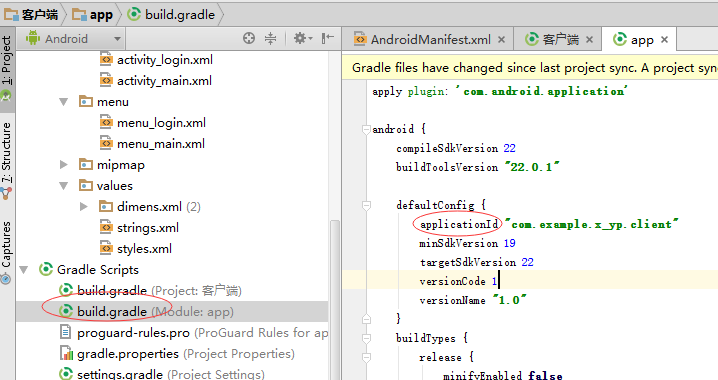This screenshot has height=380, width=718.
Task: Open the project view settings gear
Action: pyautogui.click(x=303, y=38)
